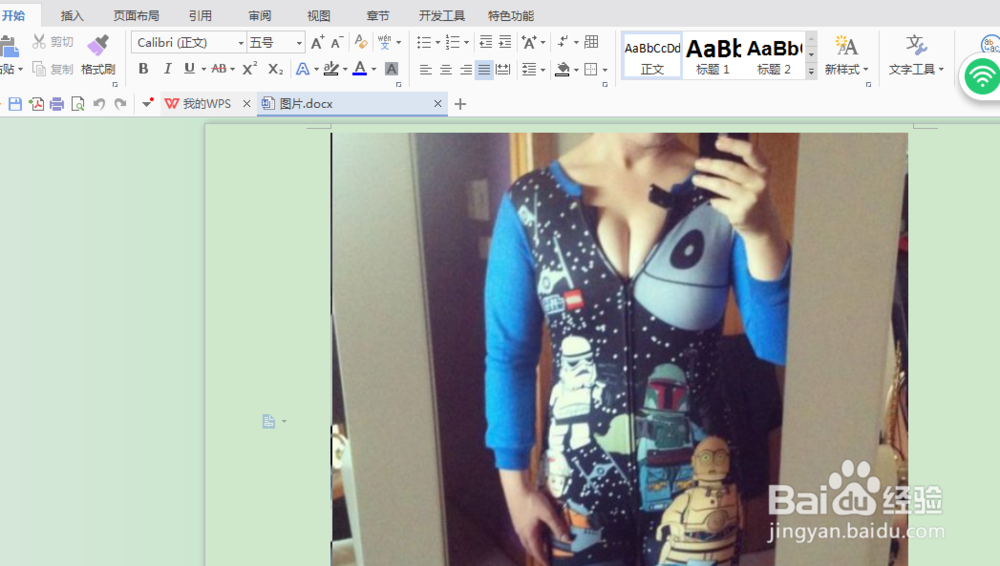Open the 插入 (Insert) ribbon tab

pos(72,15)
